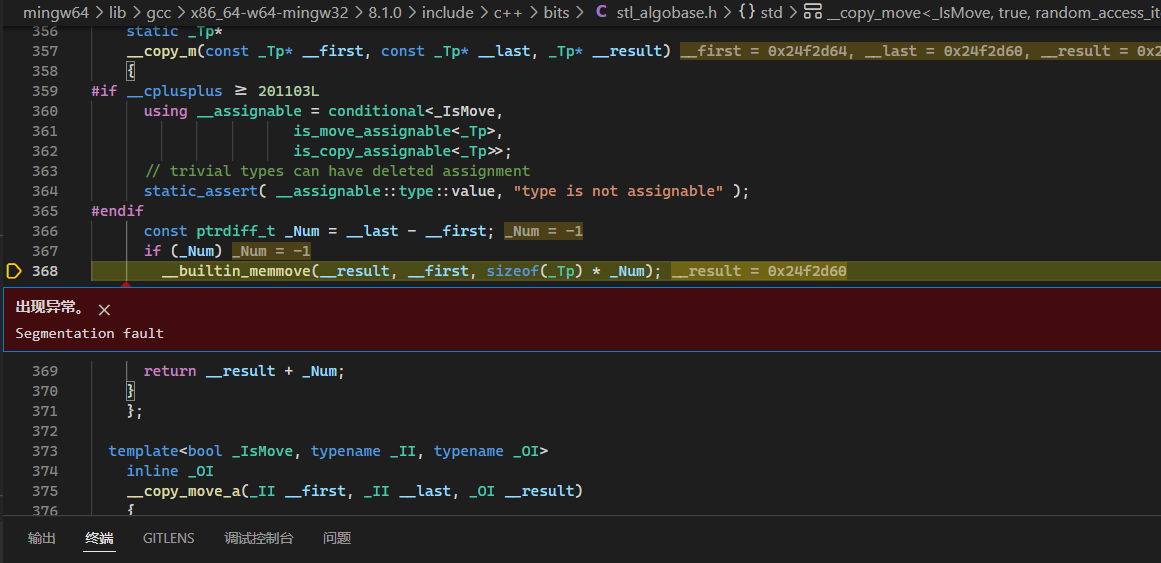
Task: Click line number 375 in the gutter
Action: [45, 490]
